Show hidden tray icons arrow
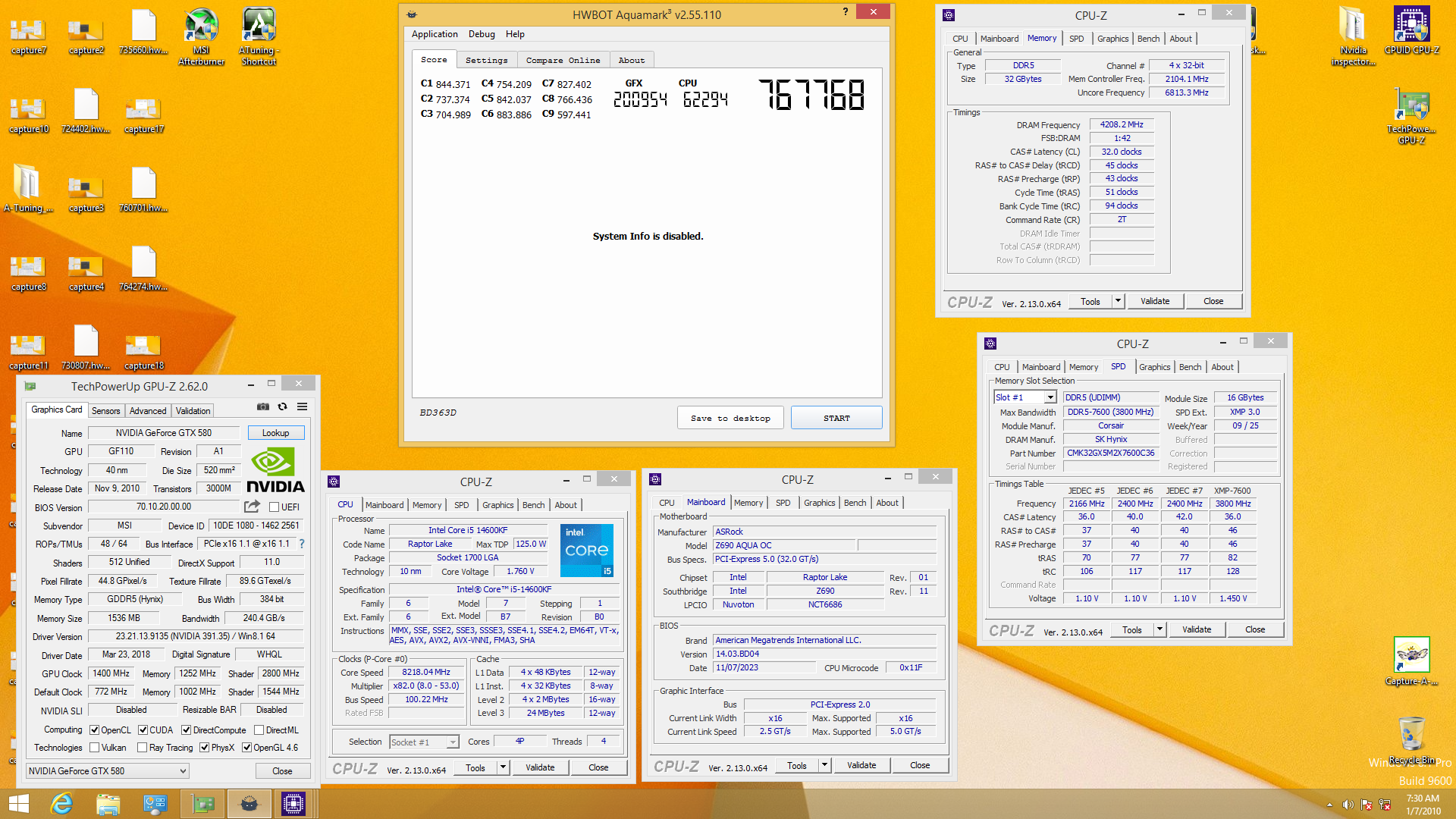This screenshot has width=1456, height=819. [1329, 805]
